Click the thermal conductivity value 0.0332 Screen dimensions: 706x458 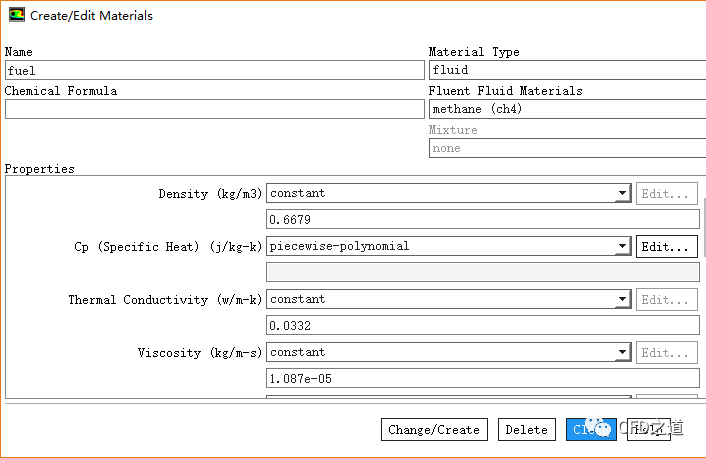482,325
